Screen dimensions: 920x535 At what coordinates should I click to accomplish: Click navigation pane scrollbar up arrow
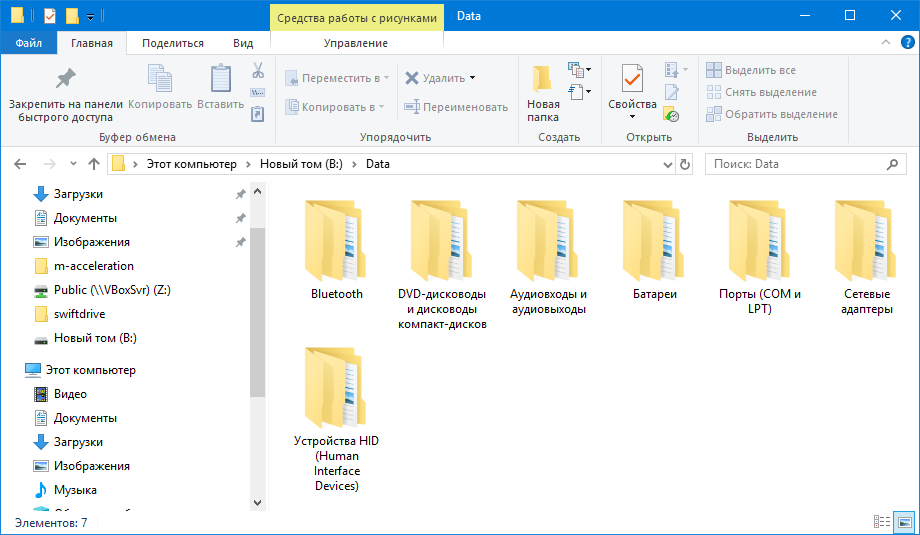257,191
